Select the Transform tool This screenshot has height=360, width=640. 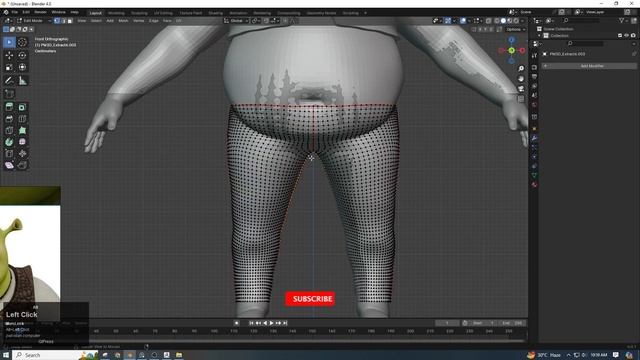tap(22, 67)
